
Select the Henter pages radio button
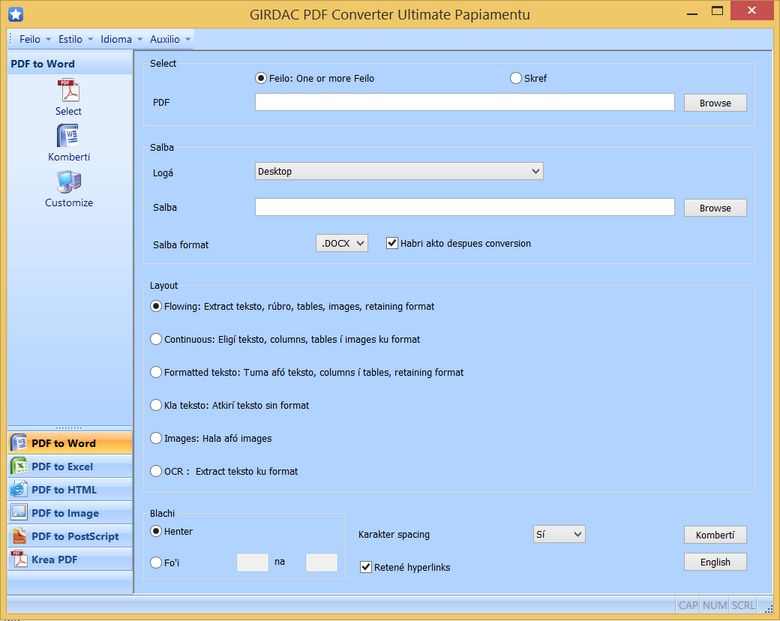(x=156, y=531)
